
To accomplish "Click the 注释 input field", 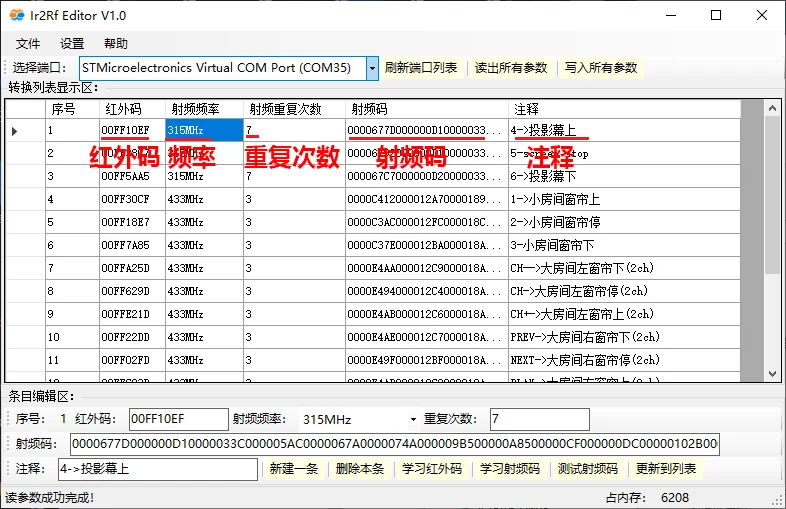I will coord(158,469).
